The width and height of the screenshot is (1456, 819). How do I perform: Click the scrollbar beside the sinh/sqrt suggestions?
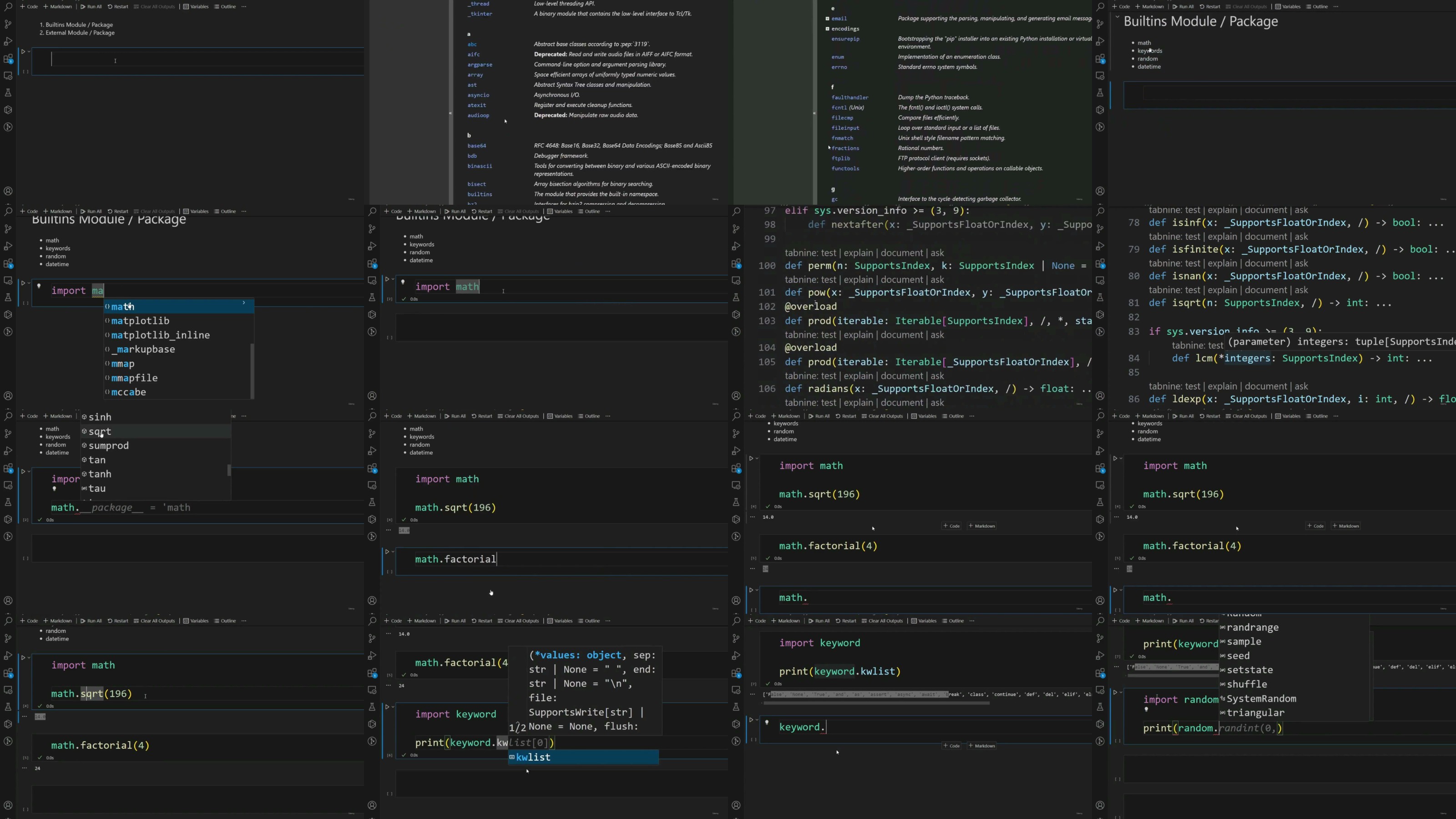coord(229,470)
